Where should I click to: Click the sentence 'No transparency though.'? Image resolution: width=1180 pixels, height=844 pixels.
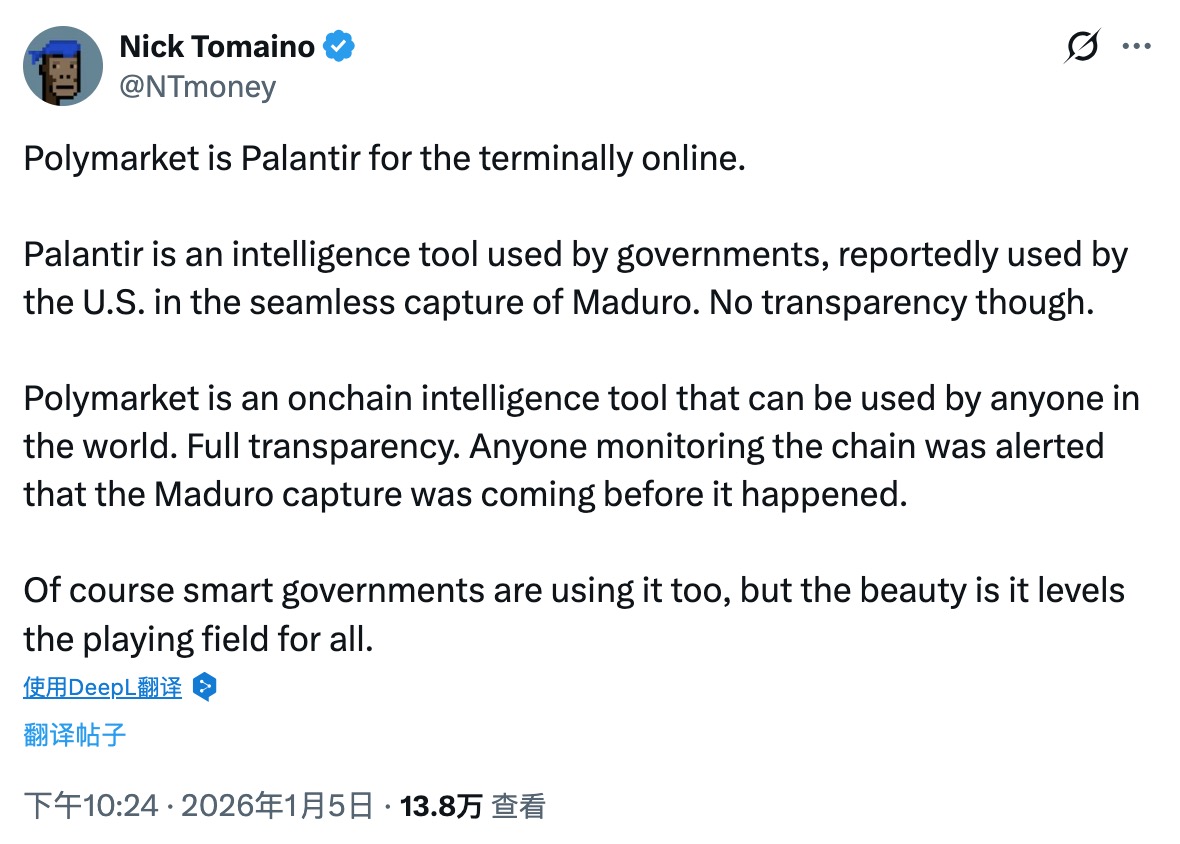(897, 302)
